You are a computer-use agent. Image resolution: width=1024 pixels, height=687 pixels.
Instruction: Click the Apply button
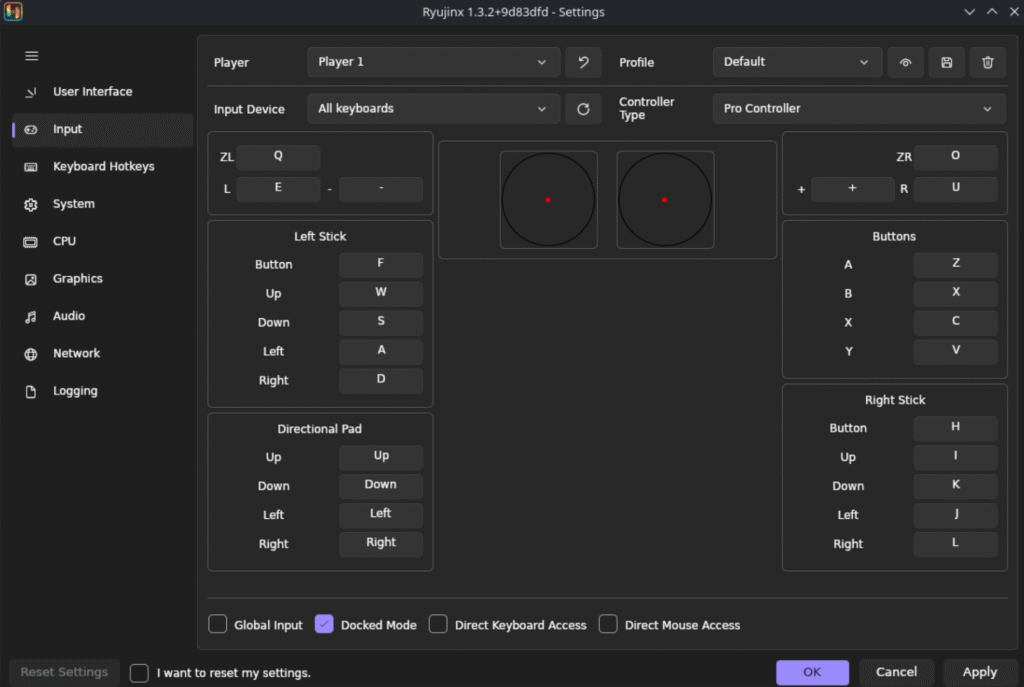pyautogui.click(x=979, y=672)
